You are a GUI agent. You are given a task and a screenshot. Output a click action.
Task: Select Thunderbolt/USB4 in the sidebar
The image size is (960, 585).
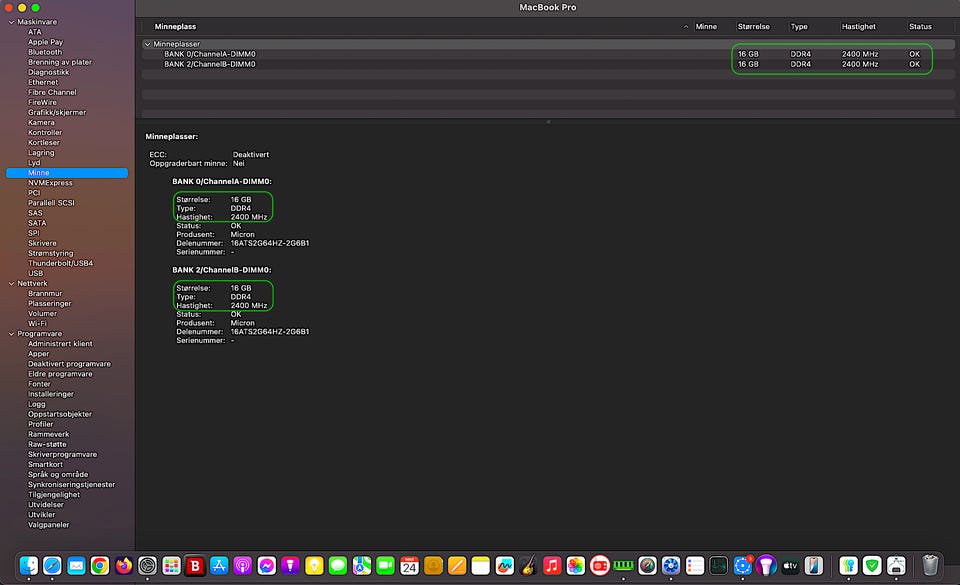pyautogui.click(x=60, y=263)
